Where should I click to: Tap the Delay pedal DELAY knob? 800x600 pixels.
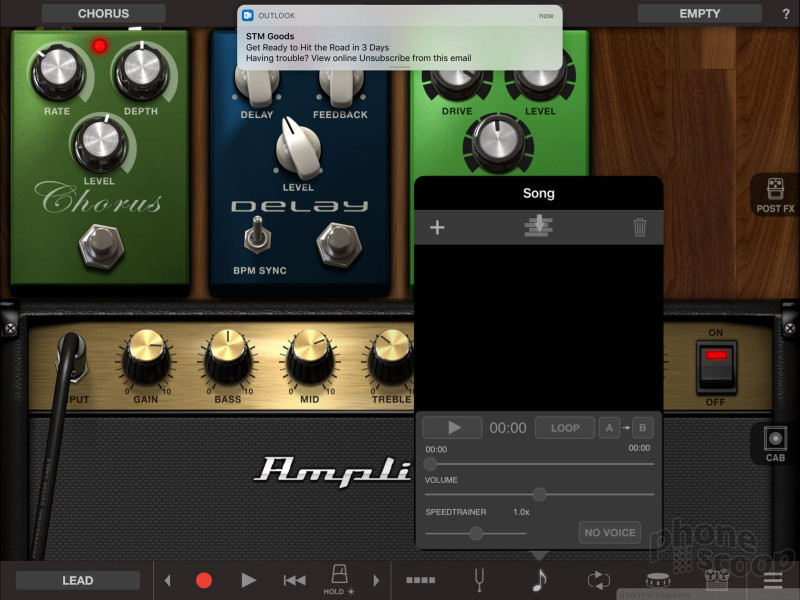(257, 87)
